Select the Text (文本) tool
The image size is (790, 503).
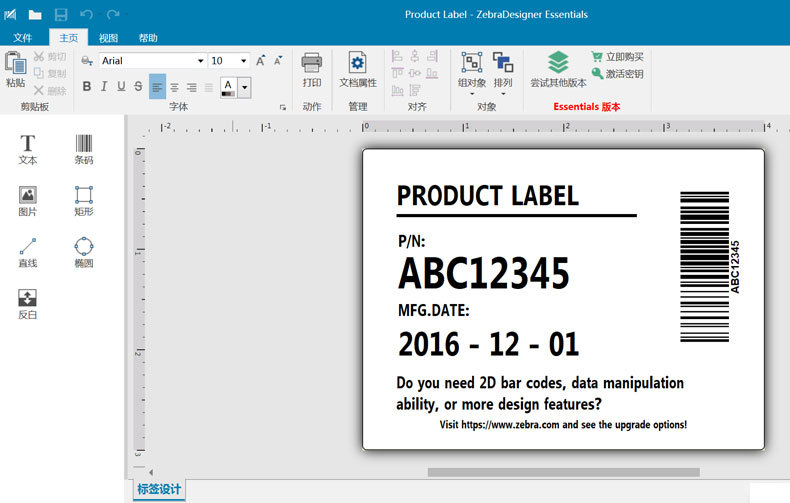coord(28,150)
